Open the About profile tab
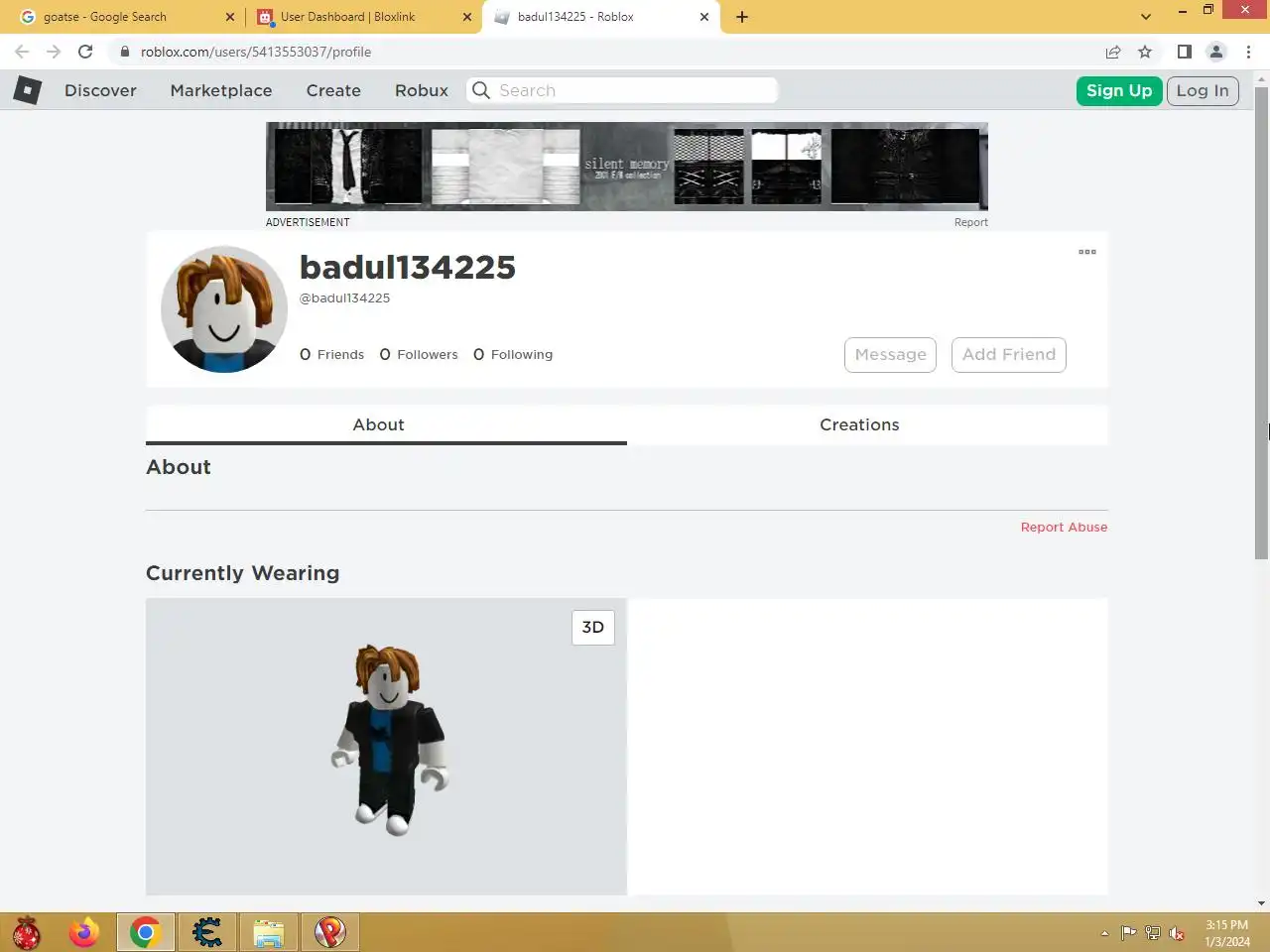 [x=386, y=424]
